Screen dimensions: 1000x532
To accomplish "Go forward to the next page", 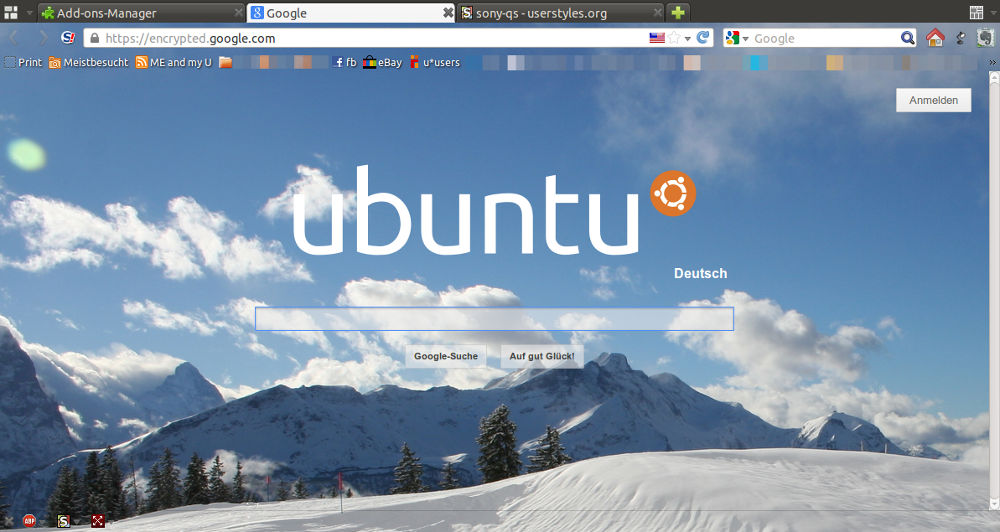I will [43, 38].
